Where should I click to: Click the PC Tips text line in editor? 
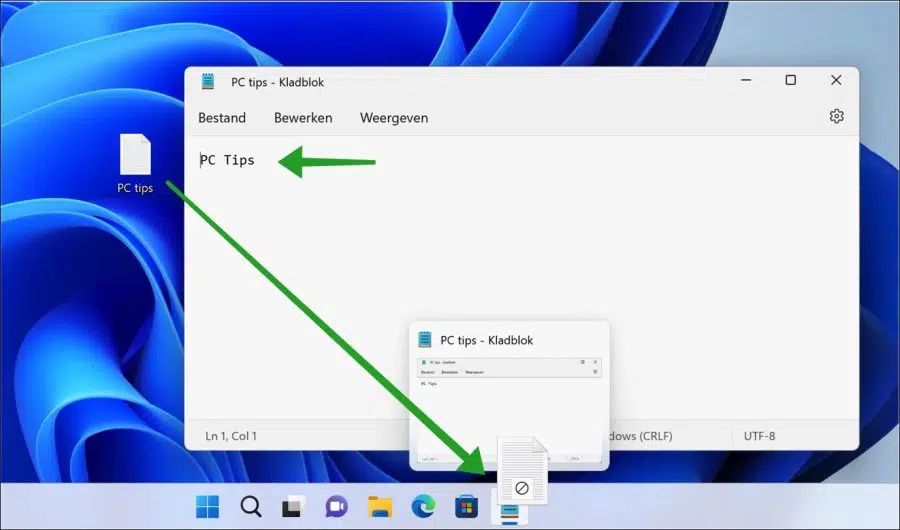point(227,160)
